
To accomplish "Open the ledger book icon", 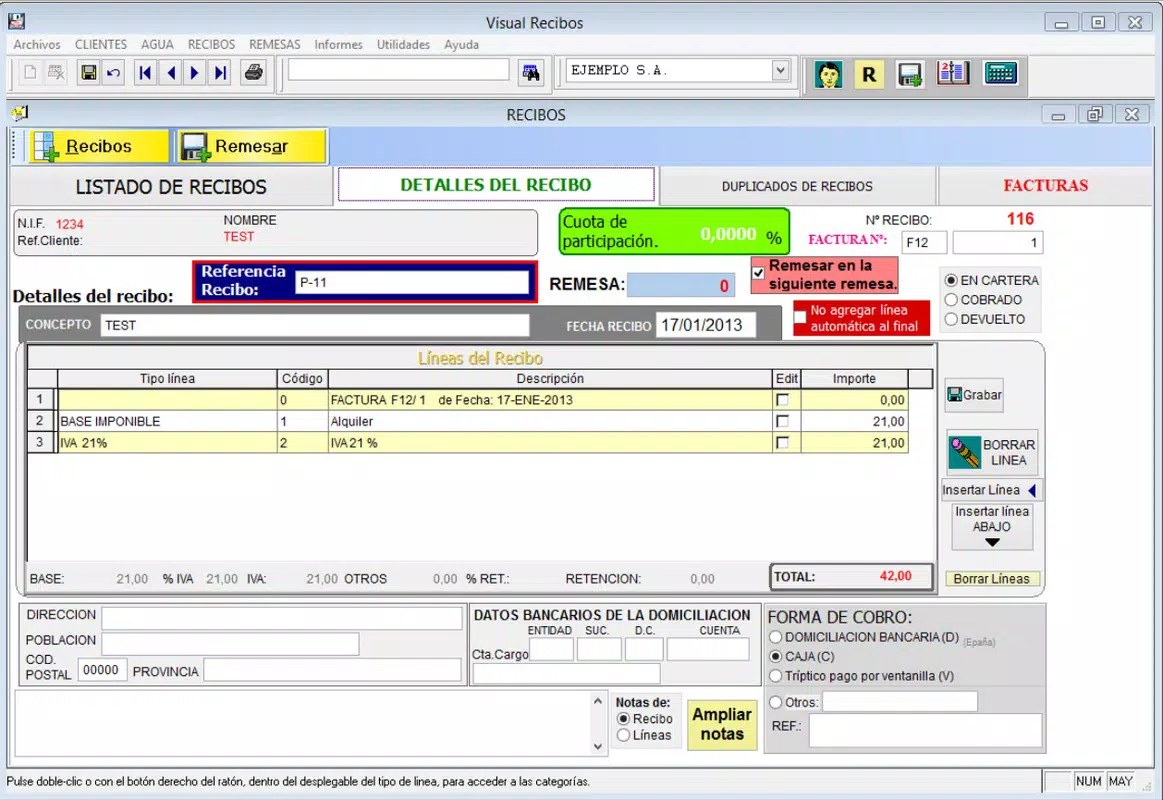I will pyautogui.click(x=953, y=73).
